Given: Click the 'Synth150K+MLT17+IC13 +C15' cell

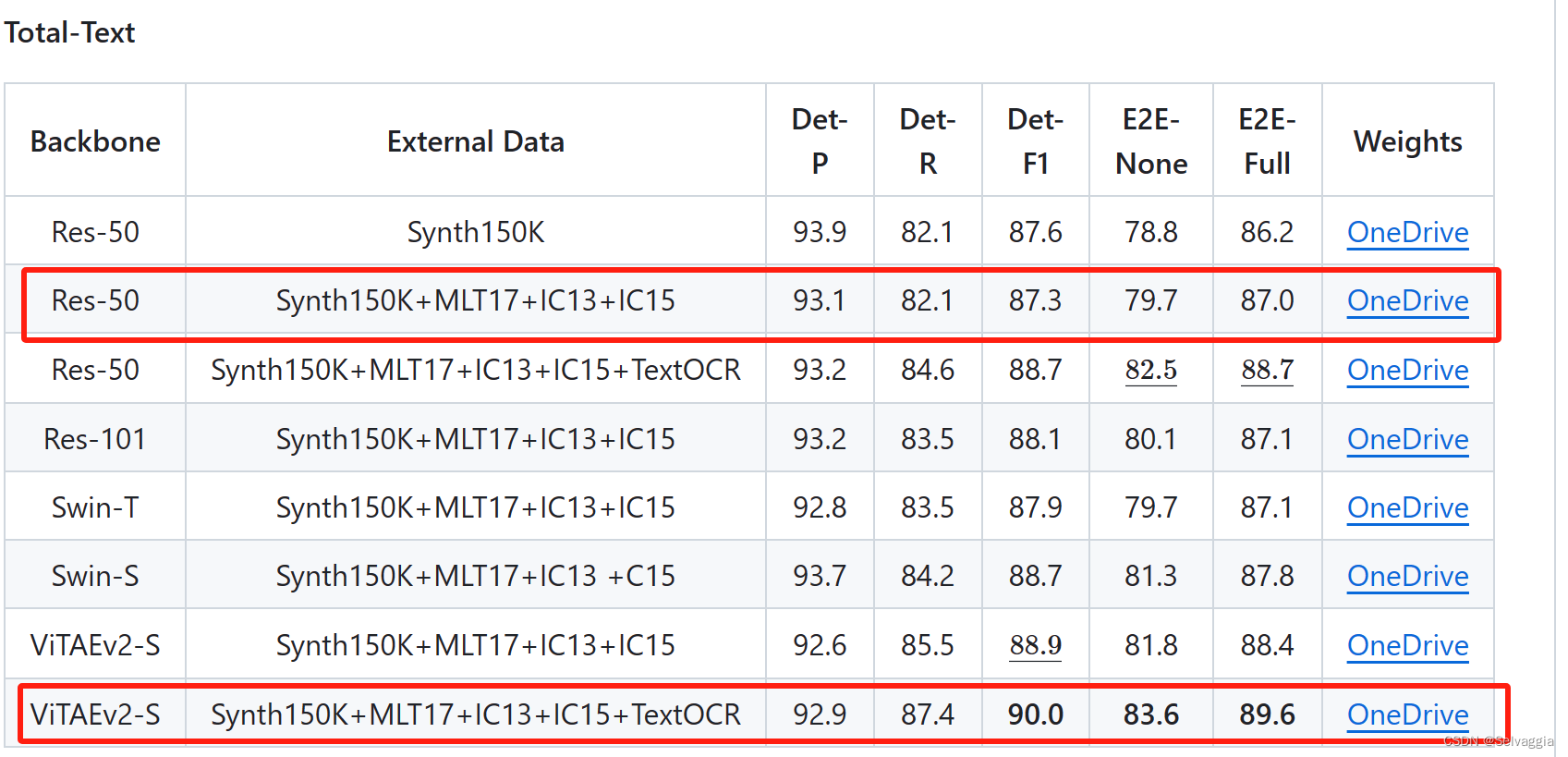Looking at the screenshot, I should [x=476, y=576].
